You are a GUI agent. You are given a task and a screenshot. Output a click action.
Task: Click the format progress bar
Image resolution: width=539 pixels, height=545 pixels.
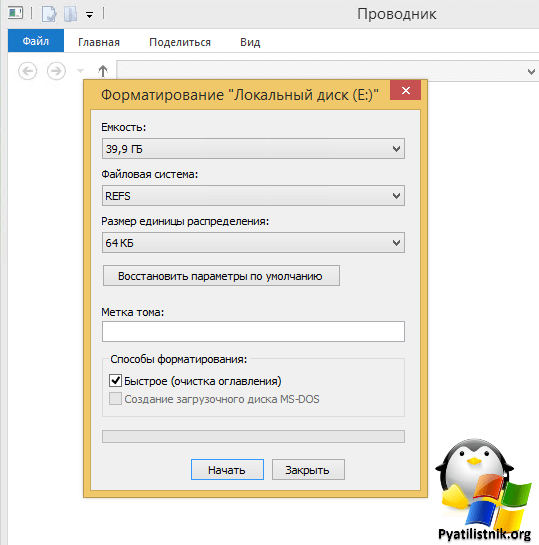pos(253,437)
